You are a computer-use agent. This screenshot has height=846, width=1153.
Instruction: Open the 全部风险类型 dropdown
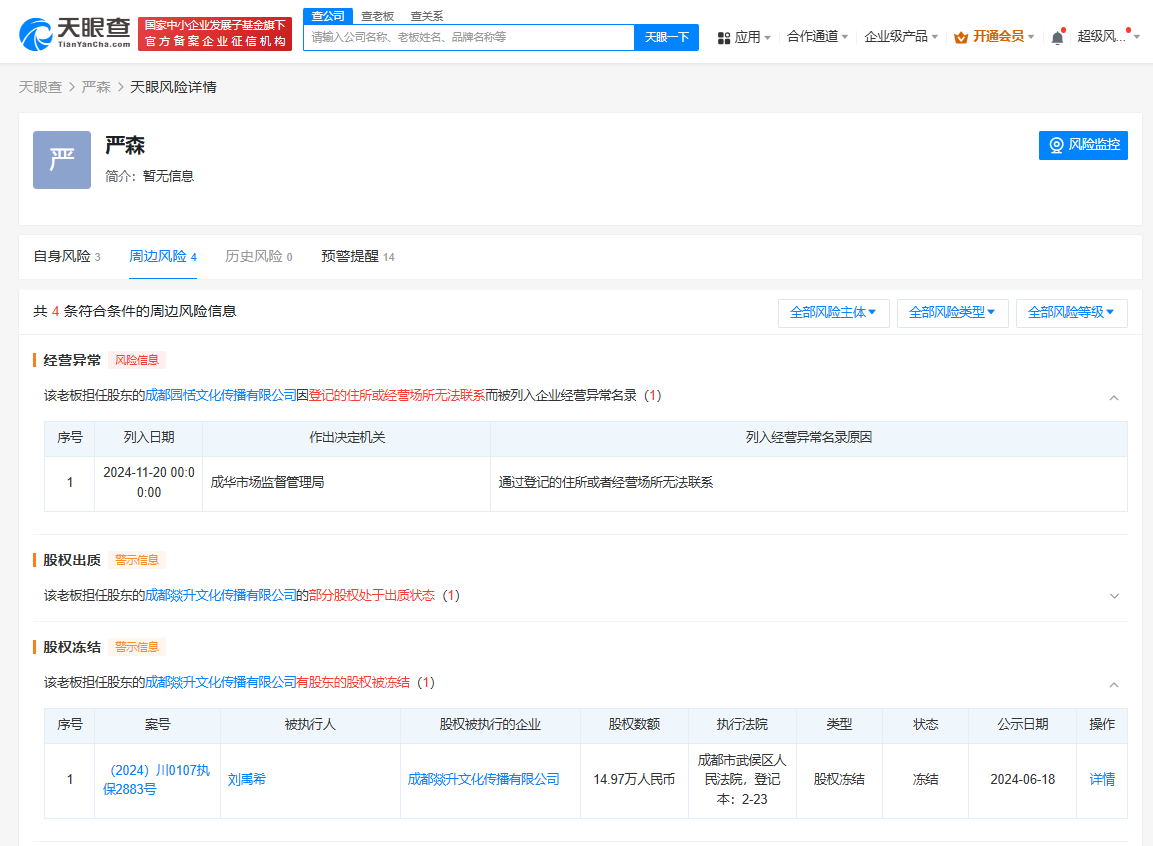[952, 313]
